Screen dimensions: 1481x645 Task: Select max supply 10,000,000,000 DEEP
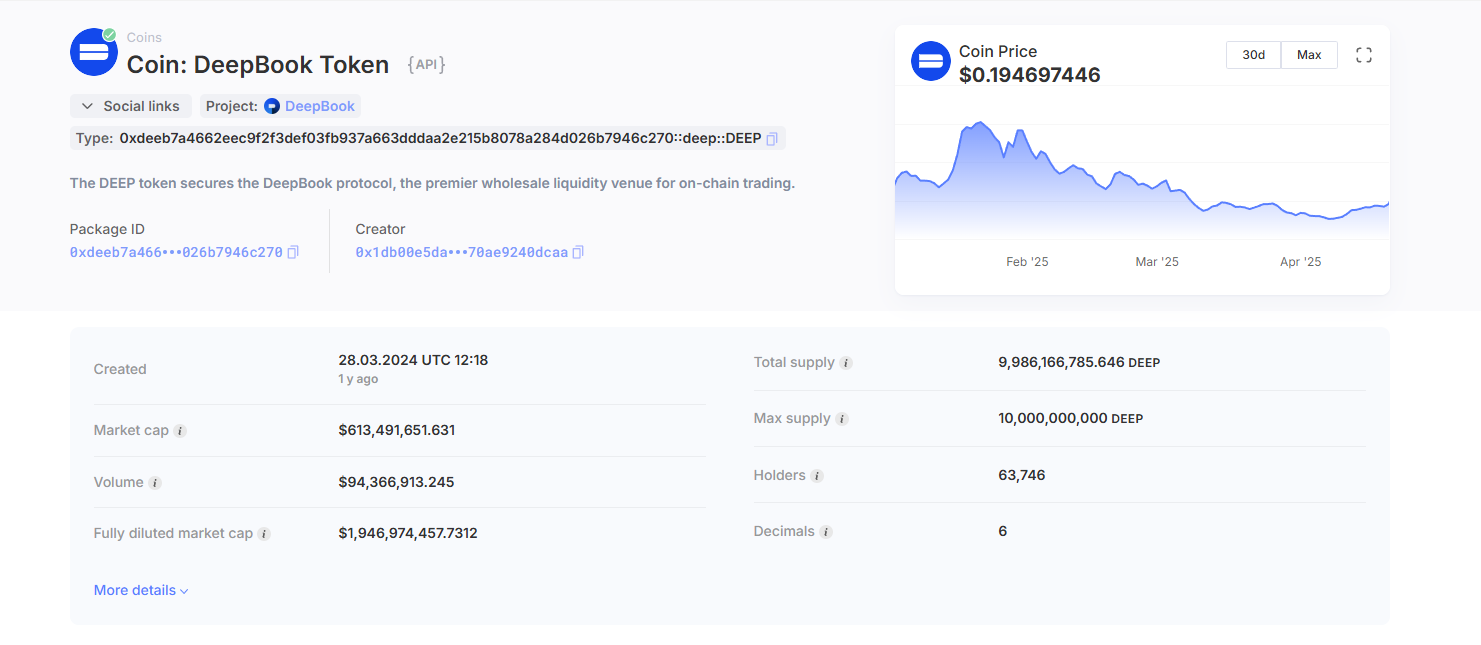click(1070, 419)
